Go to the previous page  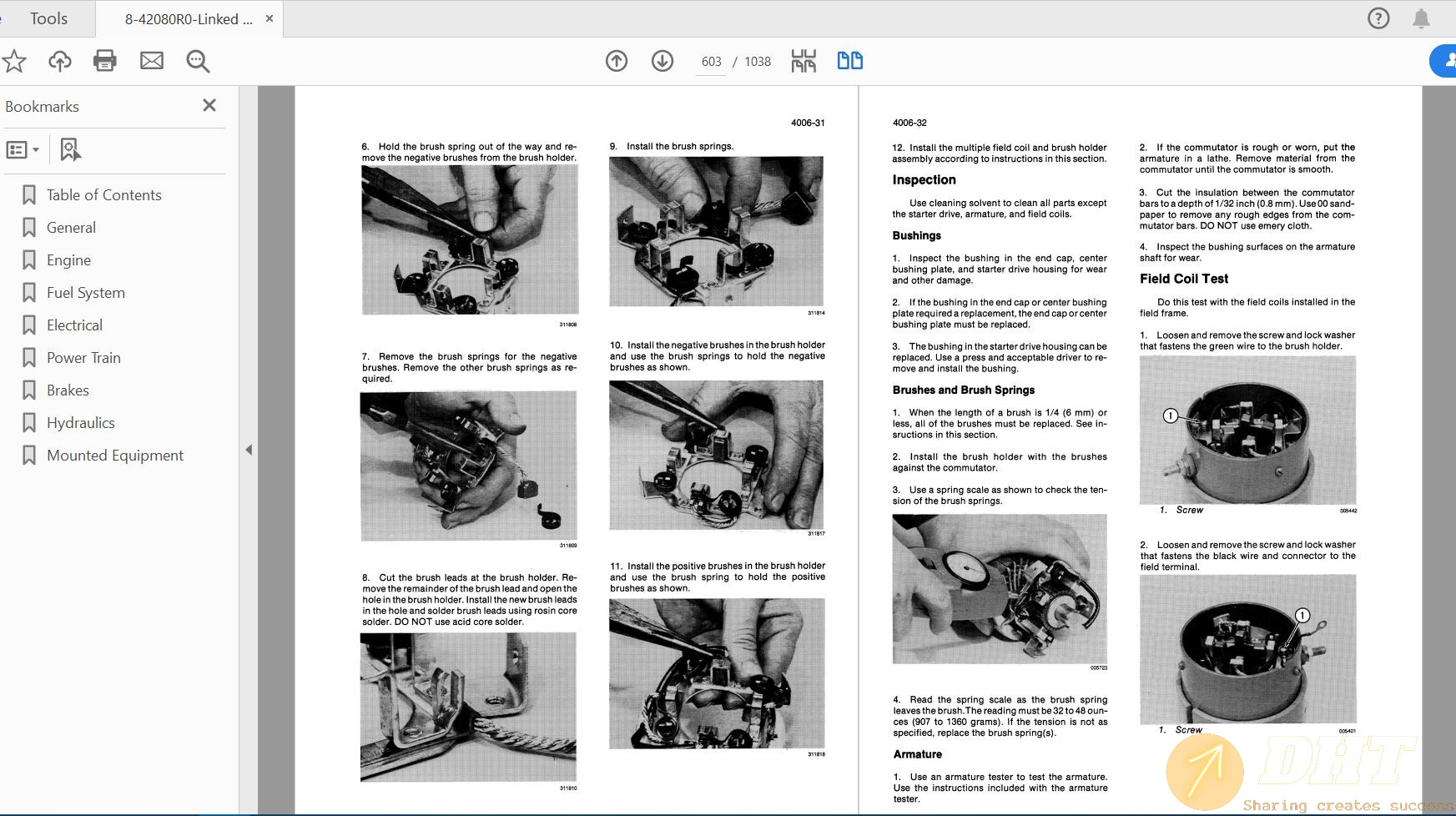(617, 61)
